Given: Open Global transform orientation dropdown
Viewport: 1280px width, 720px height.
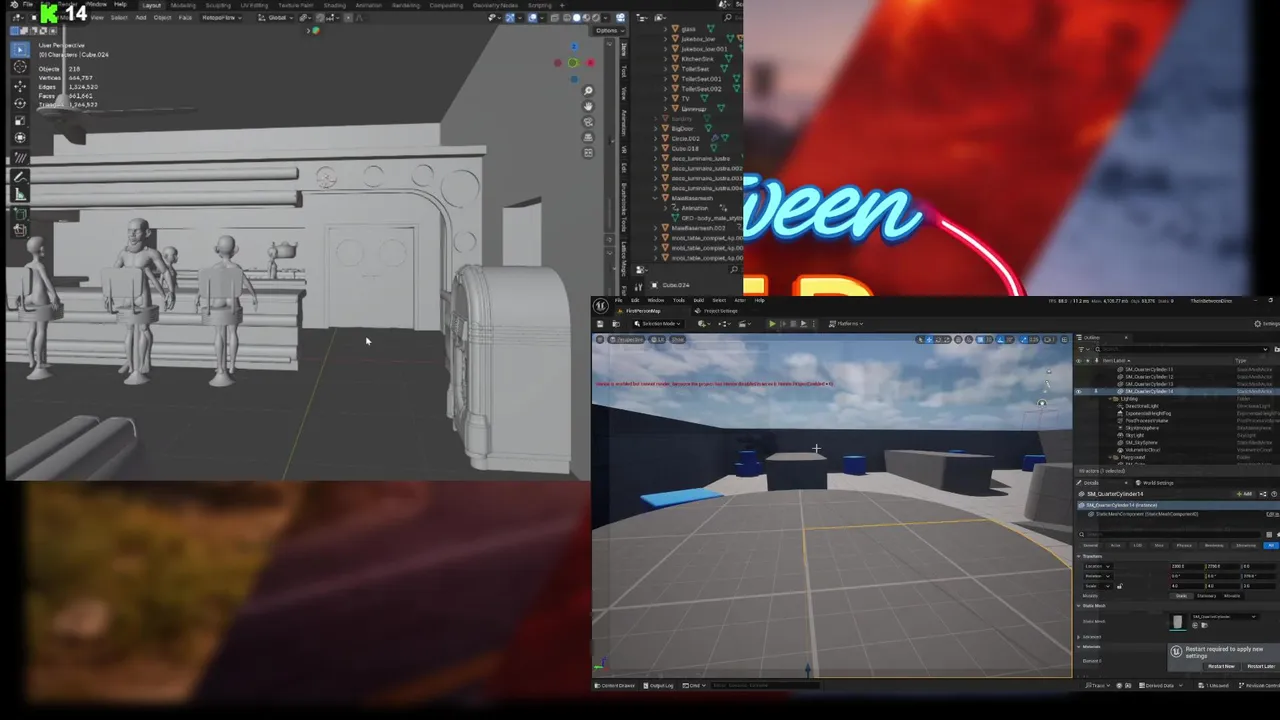Looking at the screenshot, I should 276,17.
